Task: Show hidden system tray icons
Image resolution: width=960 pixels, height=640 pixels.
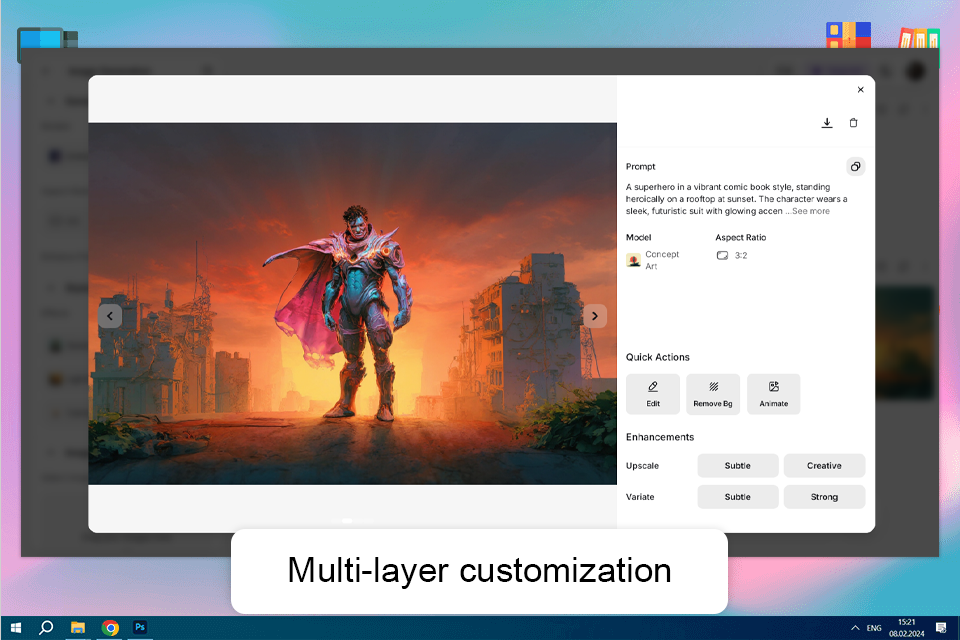Action: pos(855,628)
